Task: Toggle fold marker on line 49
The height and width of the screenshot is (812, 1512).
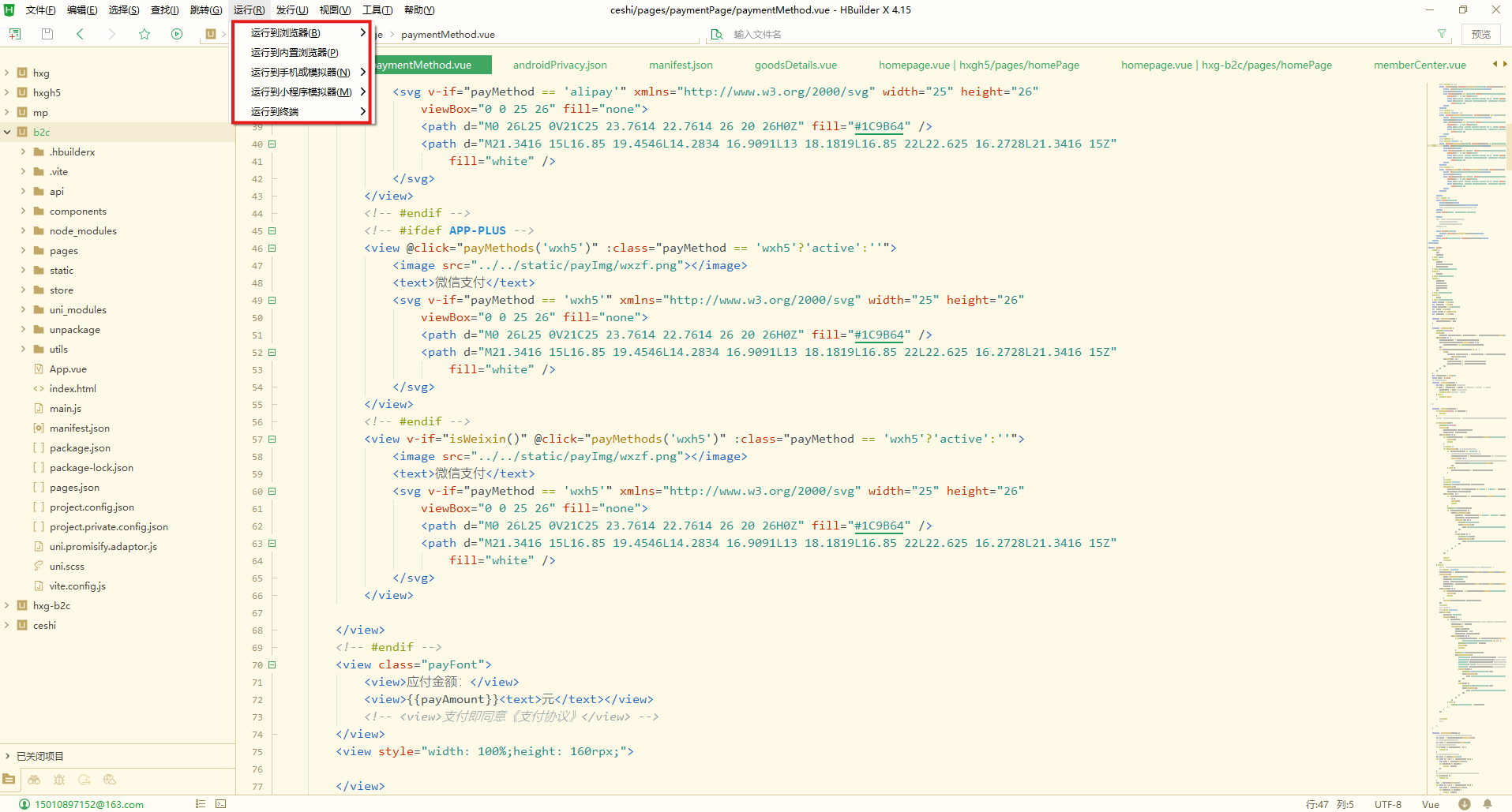Action: pos(272,300)
